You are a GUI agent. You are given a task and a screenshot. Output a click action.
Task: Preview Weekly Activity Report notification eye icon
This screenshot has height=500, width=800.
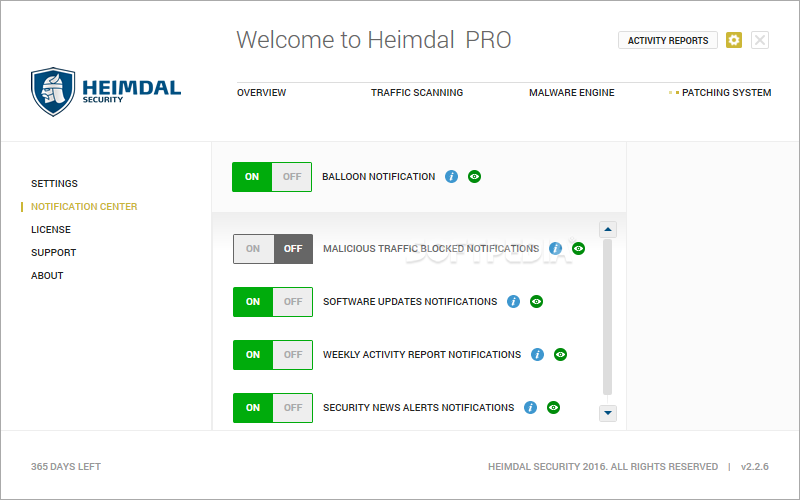560,355
